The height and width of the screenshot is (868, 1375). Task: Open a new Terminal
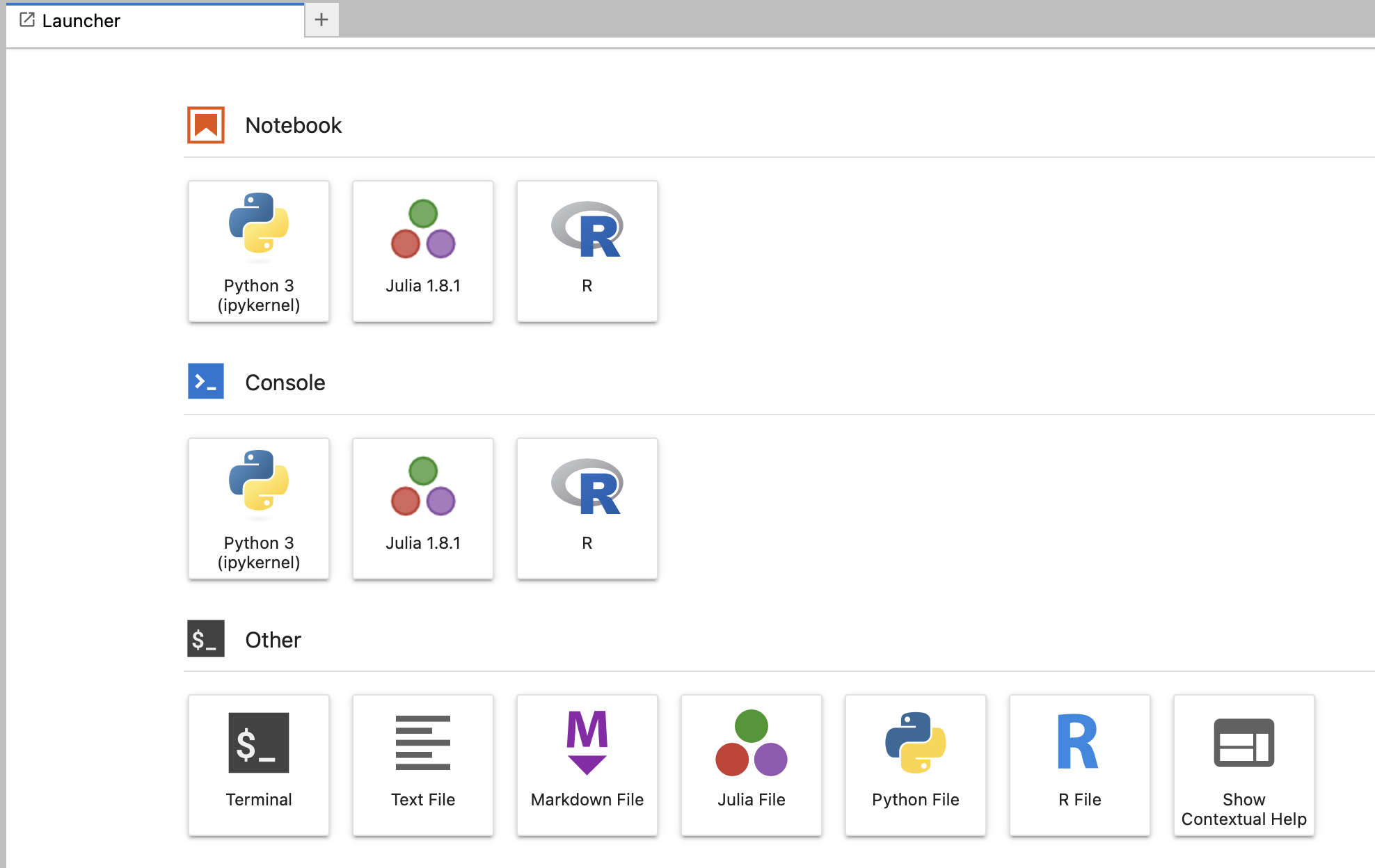click(x=258, y=765)
